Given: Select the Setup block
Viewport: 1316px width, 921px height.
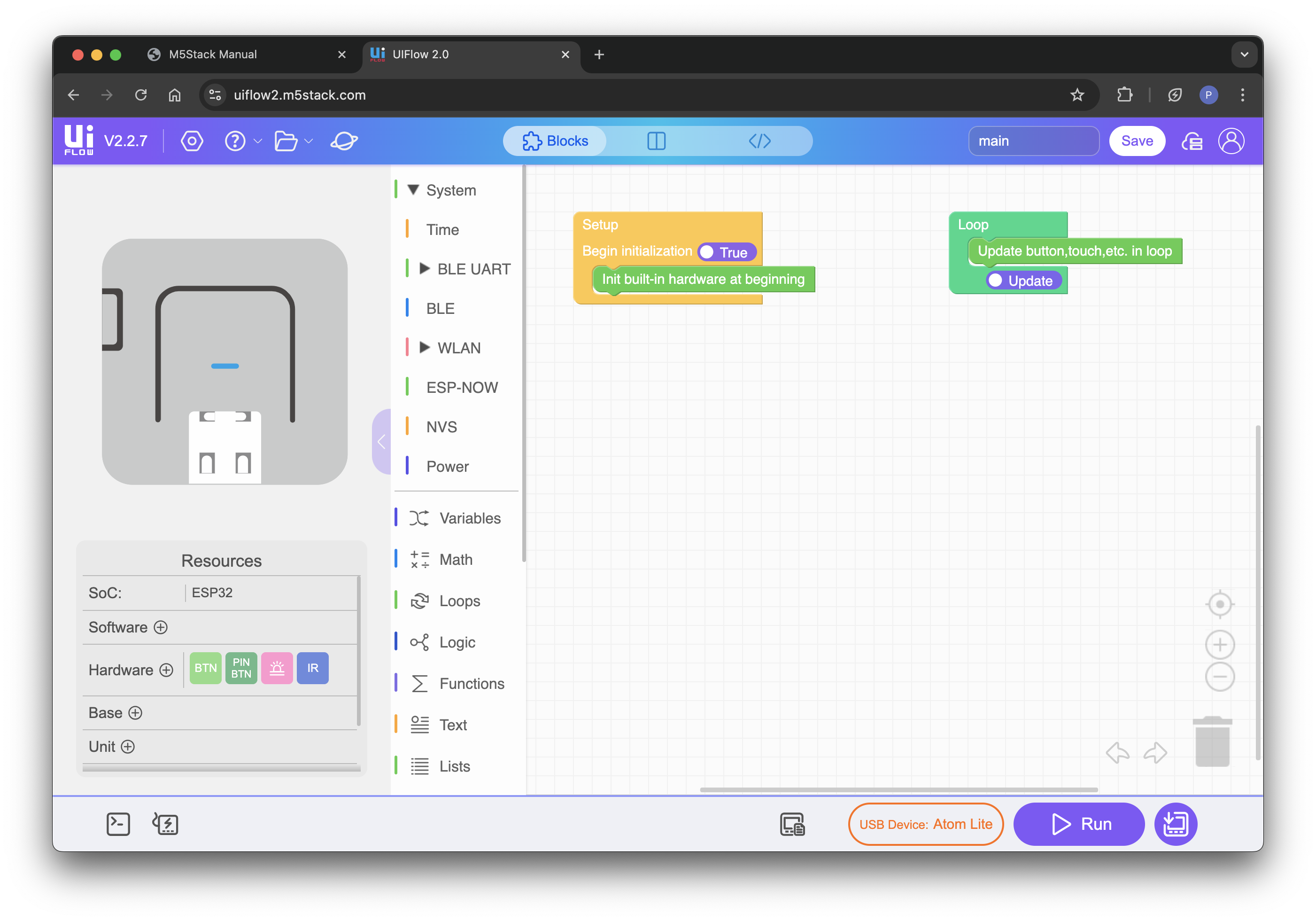Looking at the screenshot, I should point(600,225).
